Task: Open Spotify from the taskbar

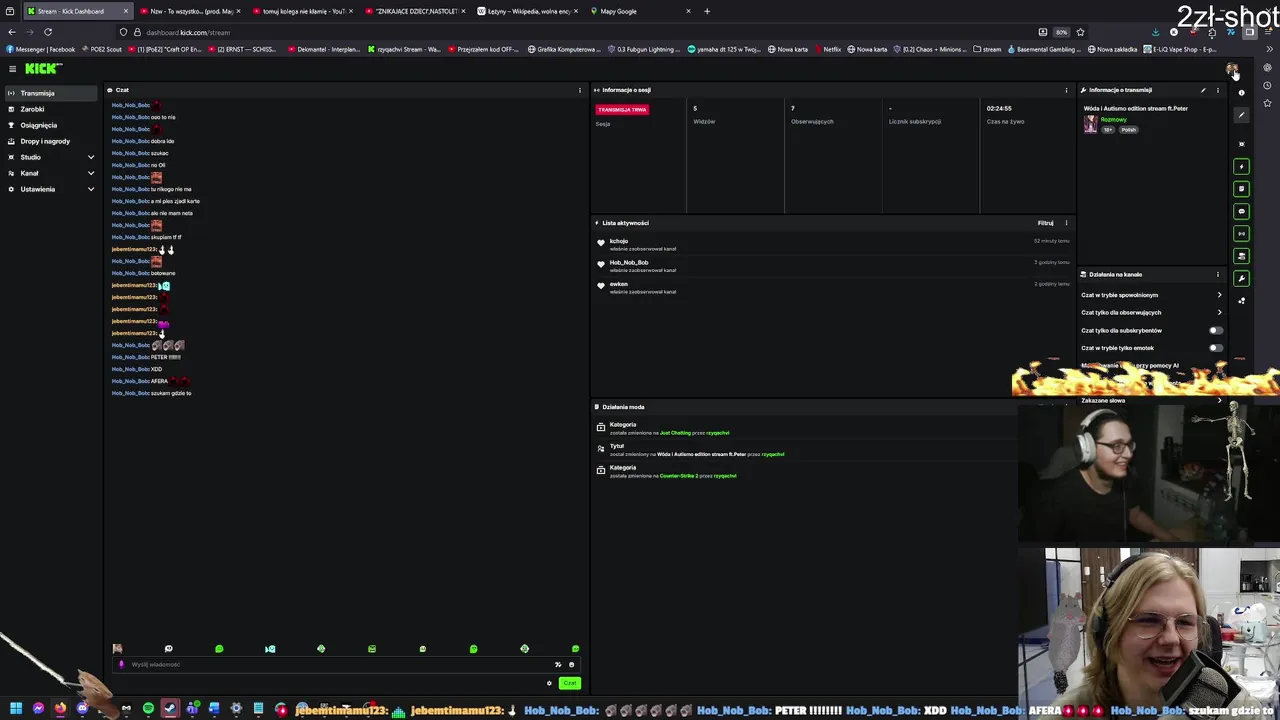Action: point(148,709)
